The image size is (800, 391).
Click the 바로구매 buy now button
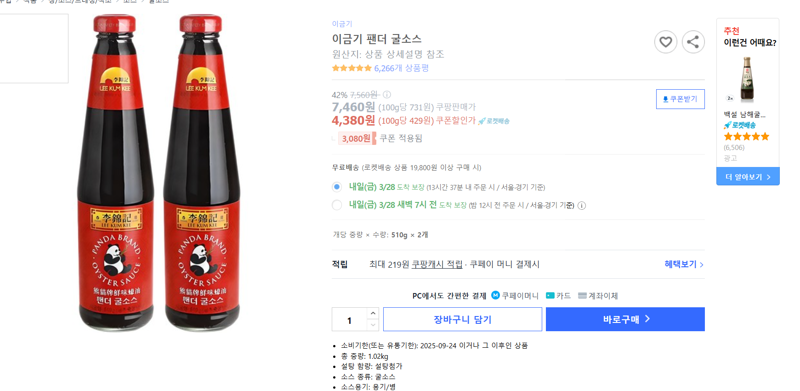[x=625, y=319]
